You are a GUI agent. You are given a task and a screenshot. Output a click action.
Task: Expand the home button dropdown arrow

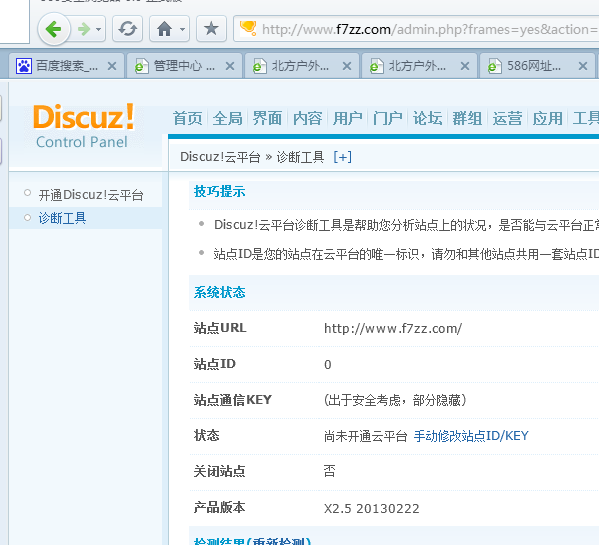point(183,29)
